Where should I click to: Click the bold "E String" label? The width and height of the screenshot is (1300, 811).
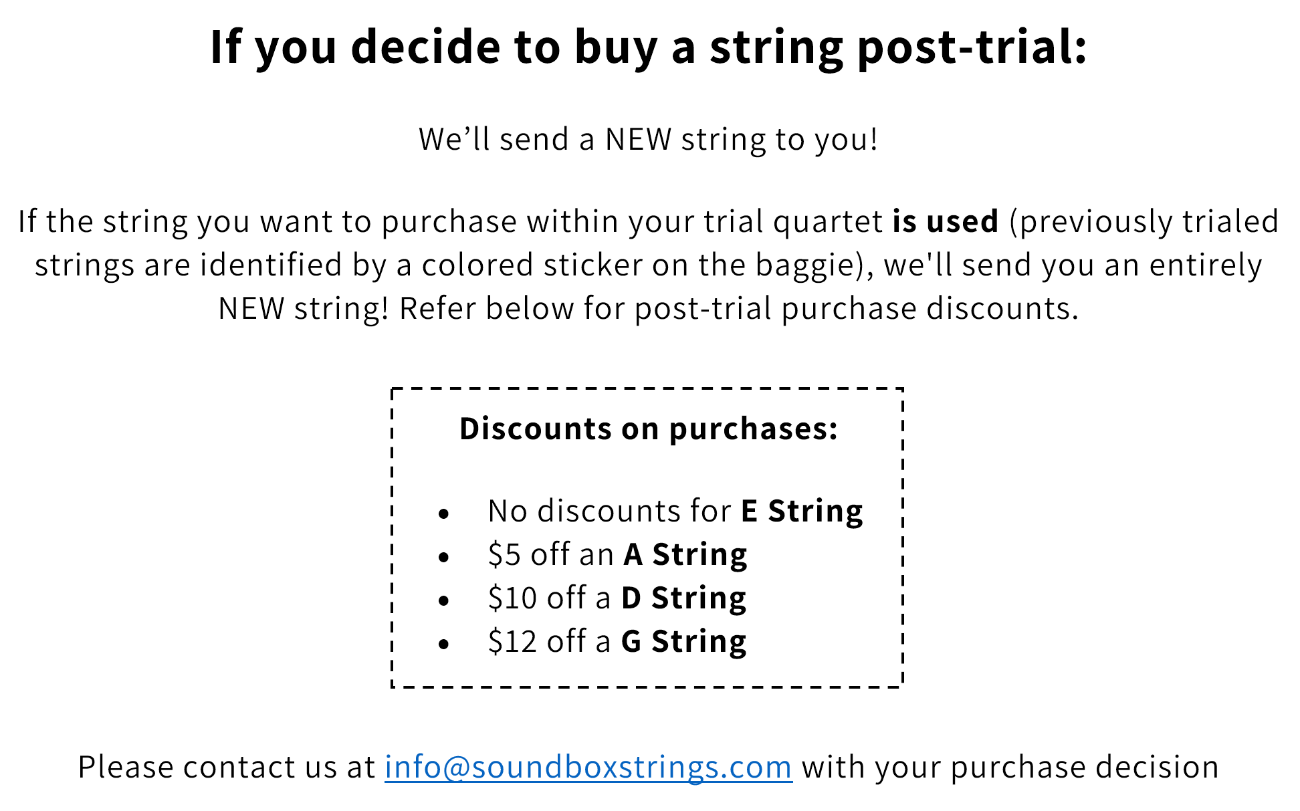[801, 511]
